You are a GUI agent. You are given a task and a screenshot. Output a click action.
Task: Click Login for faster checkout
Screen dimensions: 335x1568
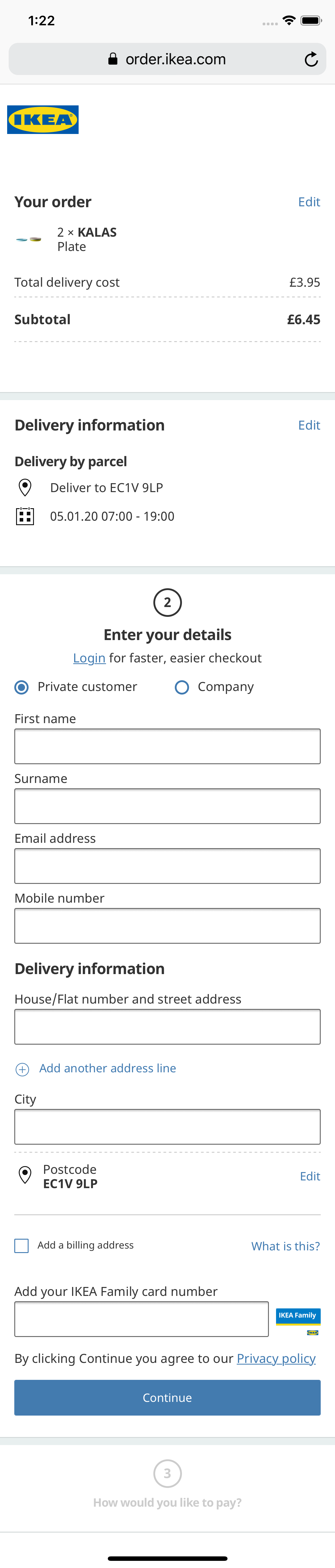pyautogui.click(x=89, y=658)
